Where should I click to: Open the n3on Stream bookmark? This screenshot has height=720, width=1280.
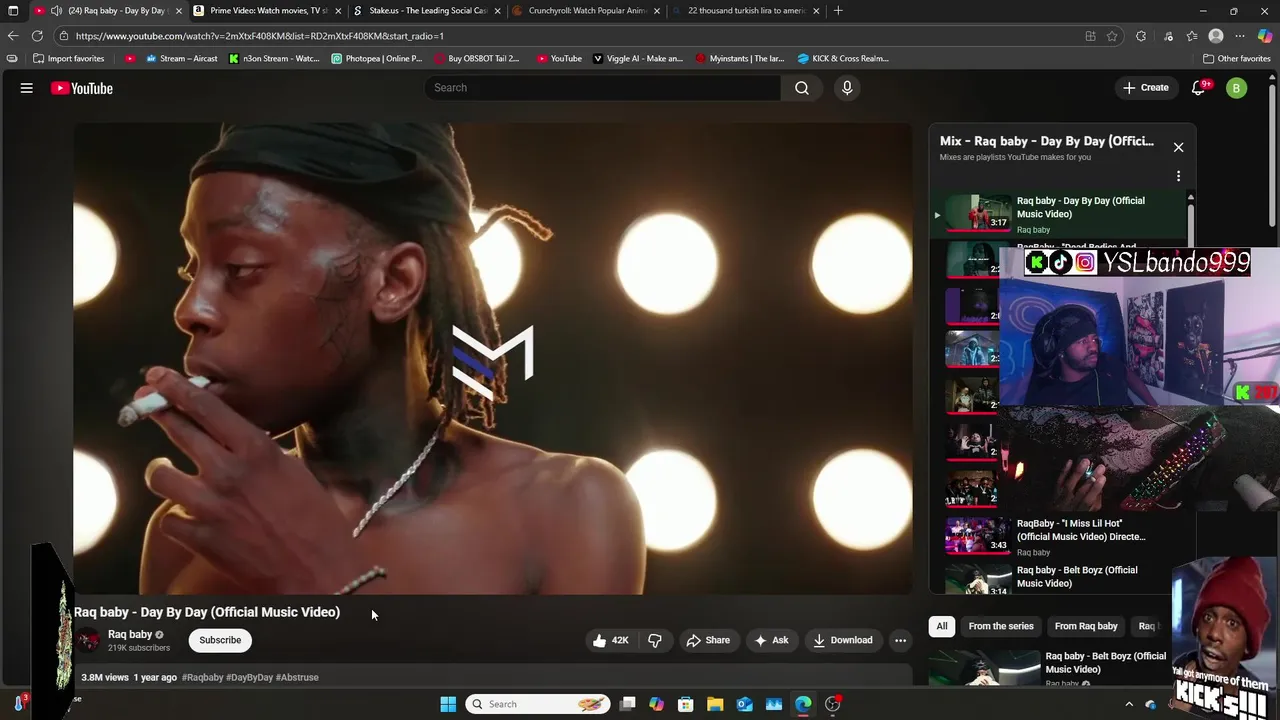point(274,58)
